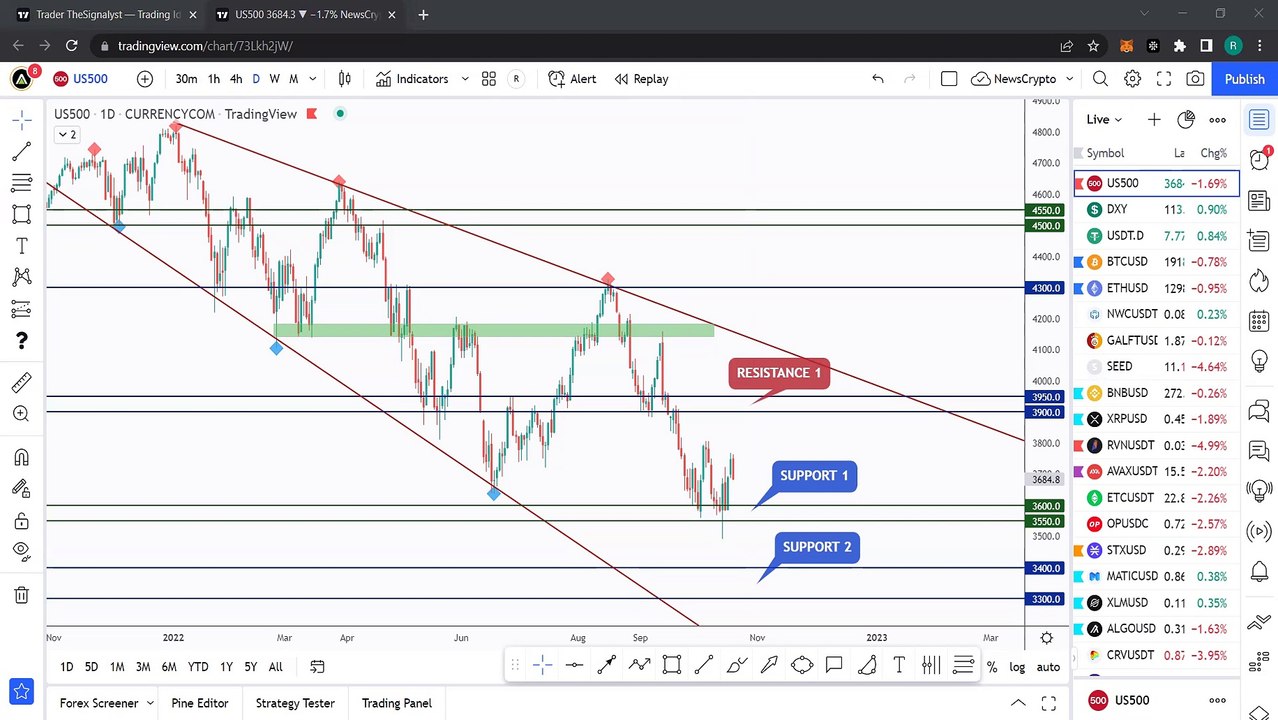The width and height of the screenshot is (1278, 720).
Task: Open chart settings gear in top toolbar
Action: coord(1132,79)
